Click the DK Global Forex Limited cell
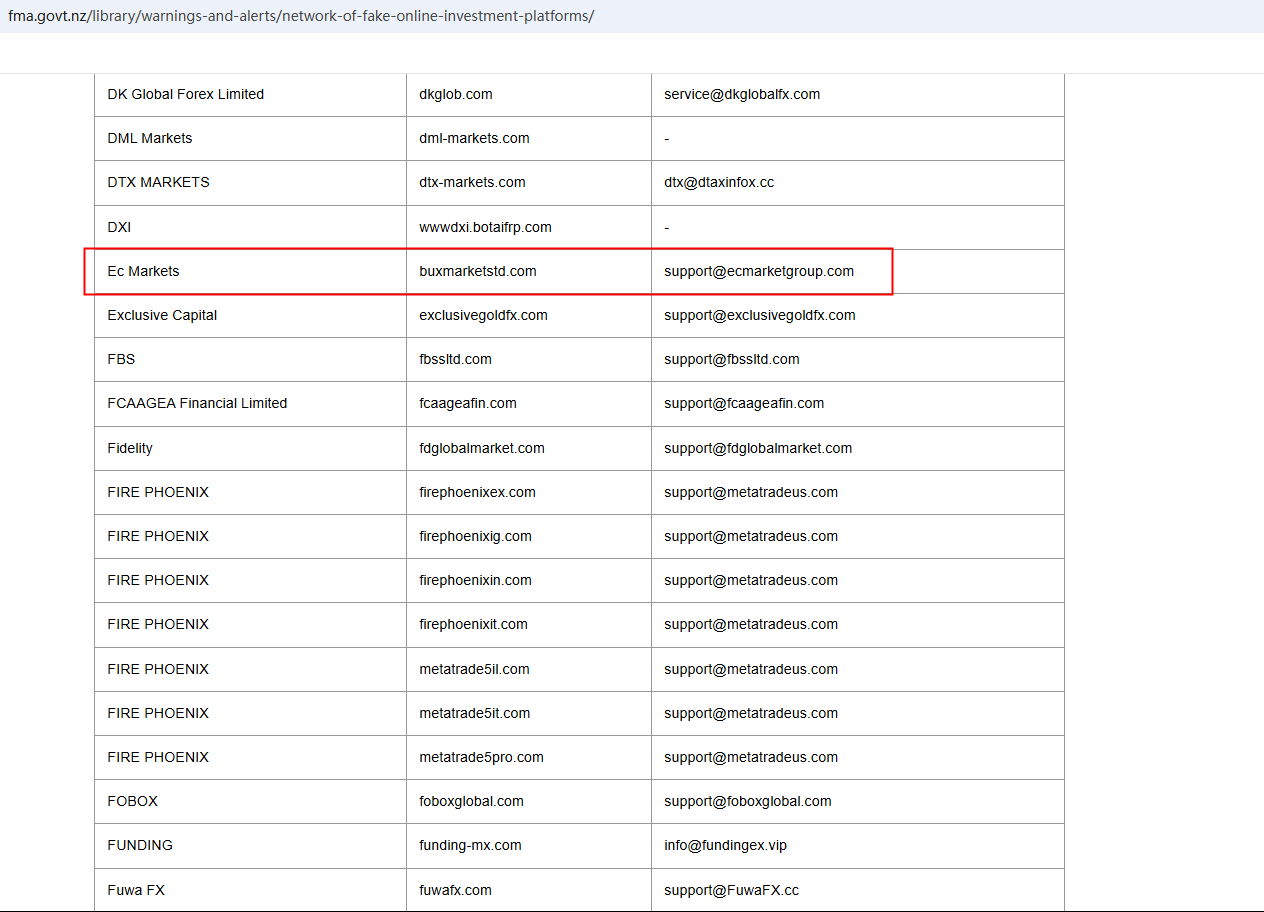1264x912 pixels. pyautogui.click(x=186, y=94)
